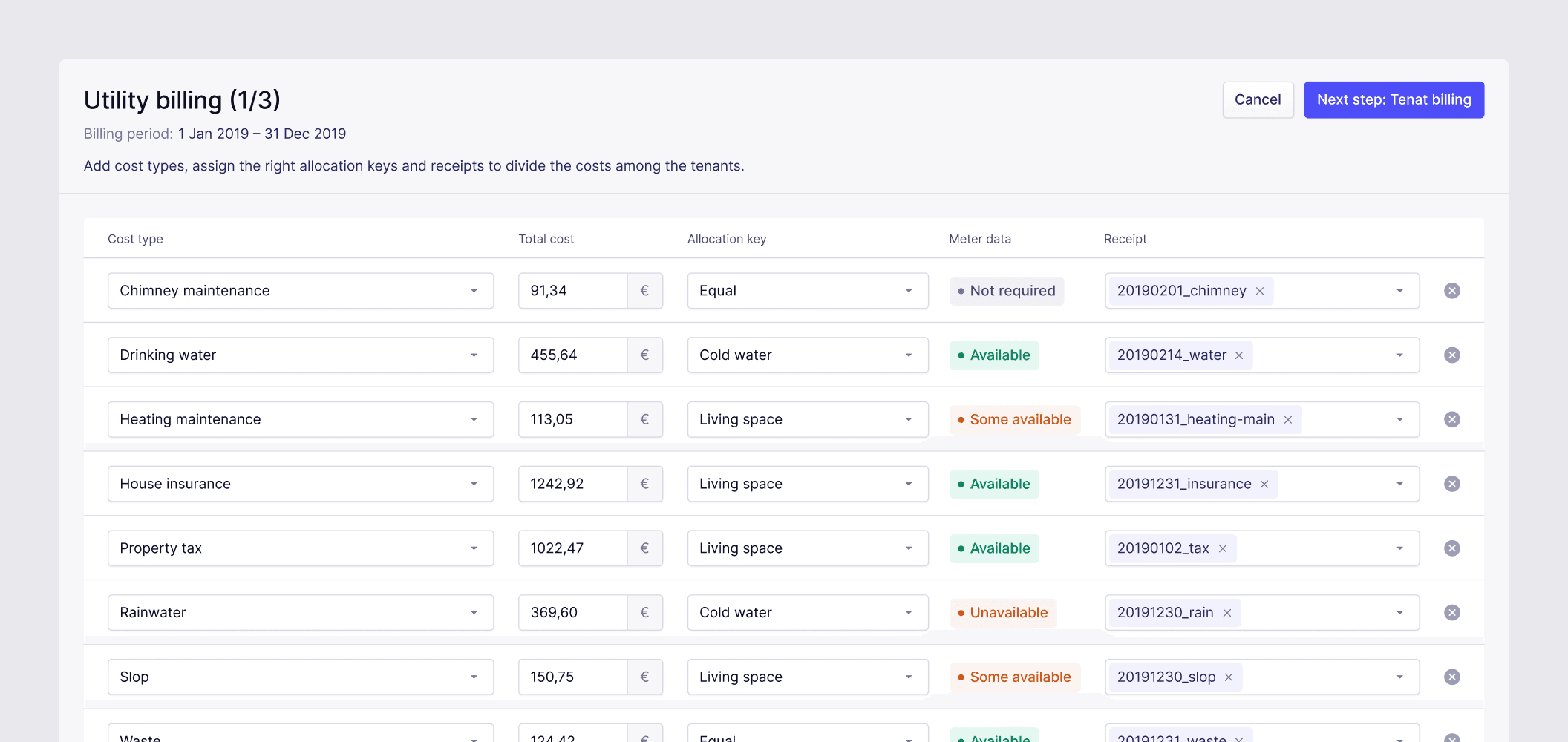Click the Next step: Tenat billing button
The height and width of the screenshot is (742, 1568).
(x=1394, y=99)
